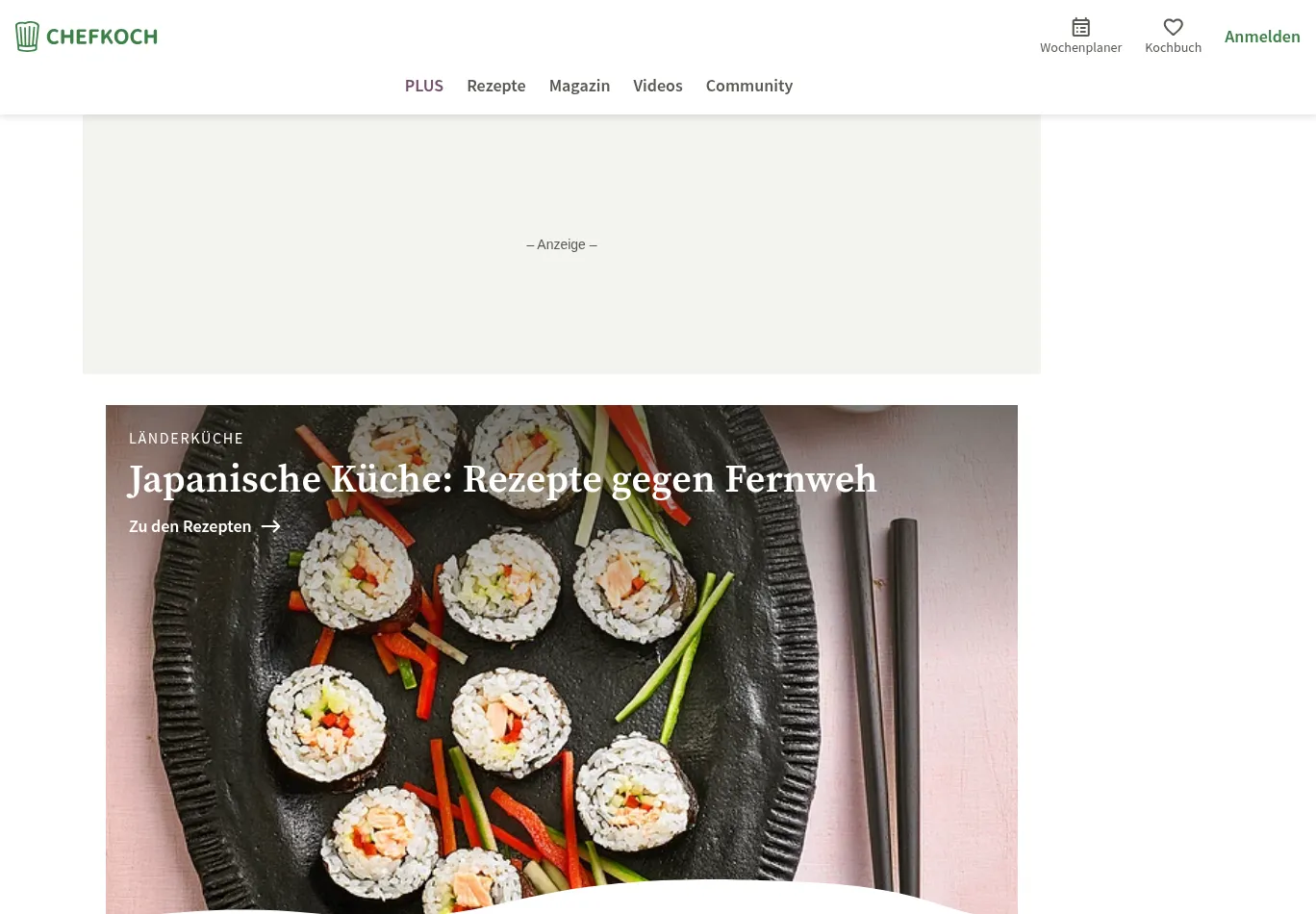Open the Kochbuch heart icon
Image resolution: width=1316 pixels, height=914 pixels.
tap(1173, 27)
